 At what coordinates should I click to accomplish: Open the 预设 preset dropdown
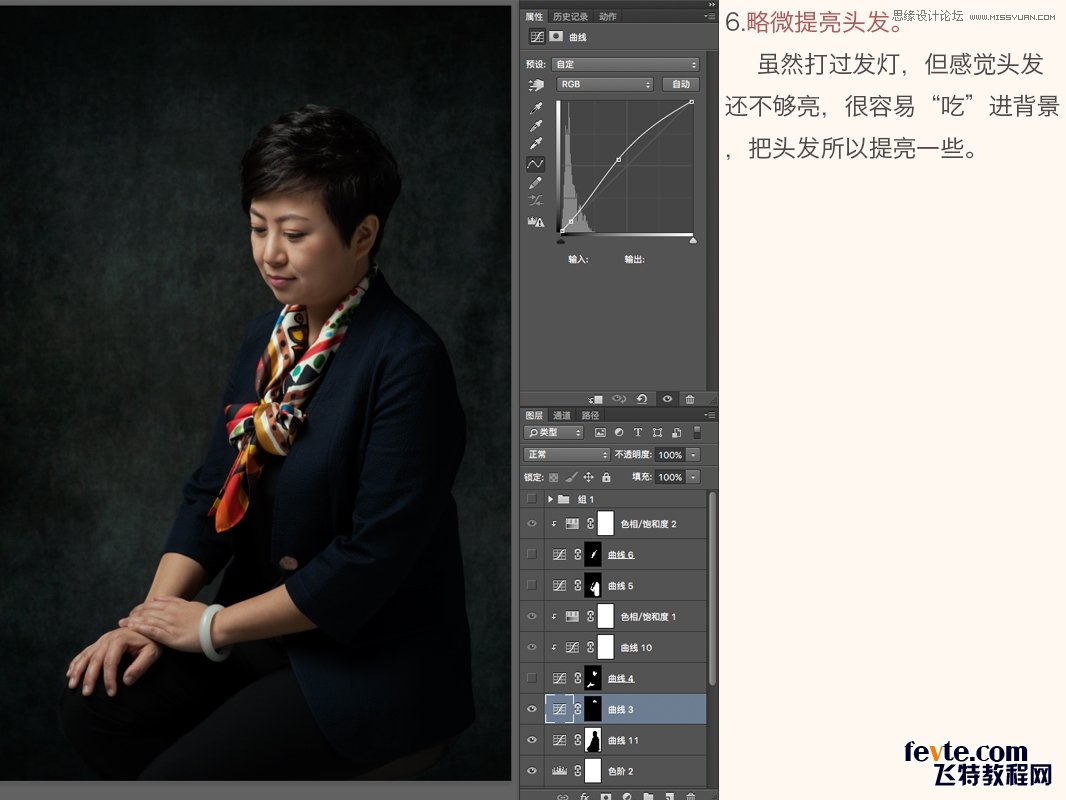pos(625,65)
